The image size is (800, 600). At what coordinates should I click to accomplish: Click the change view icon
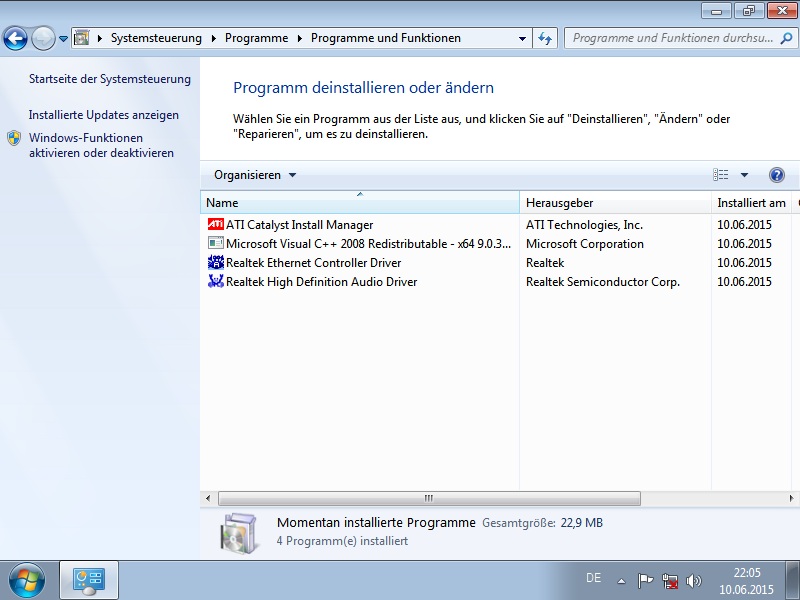click(720, 175)
